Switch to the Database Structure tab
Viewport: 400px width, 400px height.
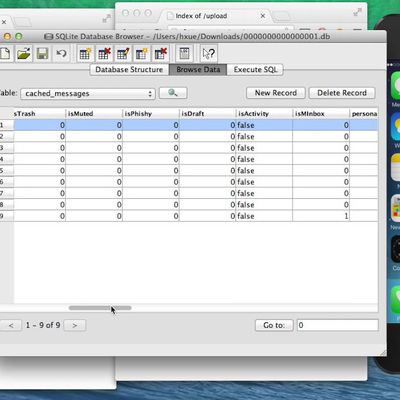[129, 70]
